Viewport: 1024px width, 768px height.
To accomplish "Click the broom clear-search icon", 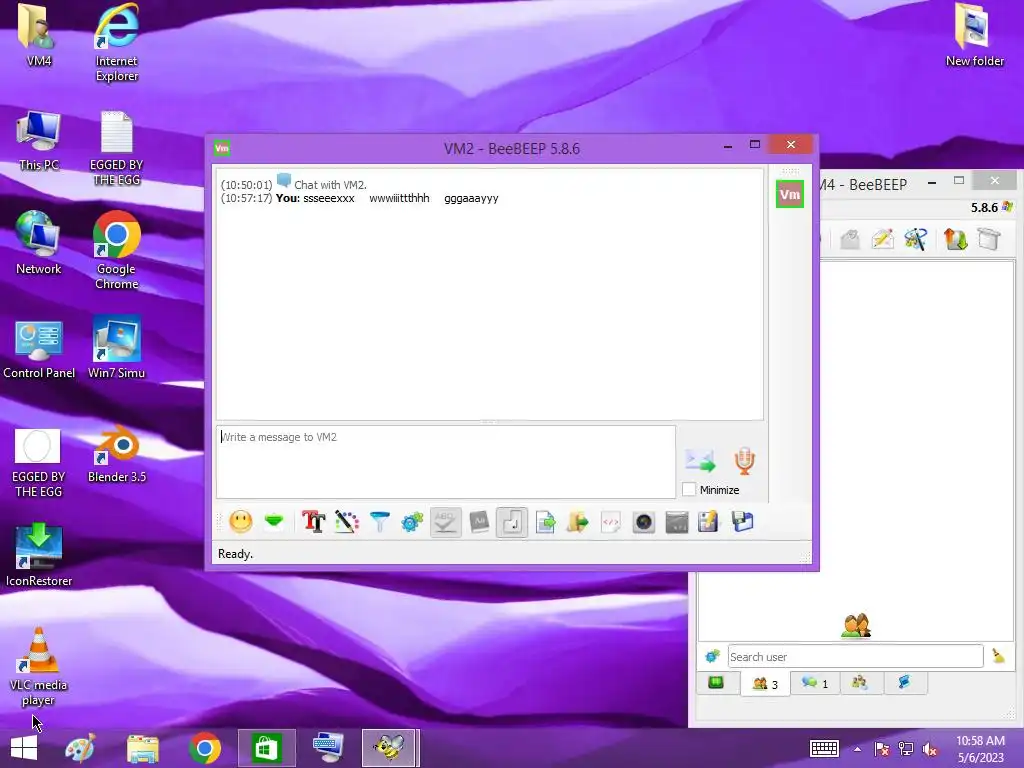I will click(x=999, y=656).
